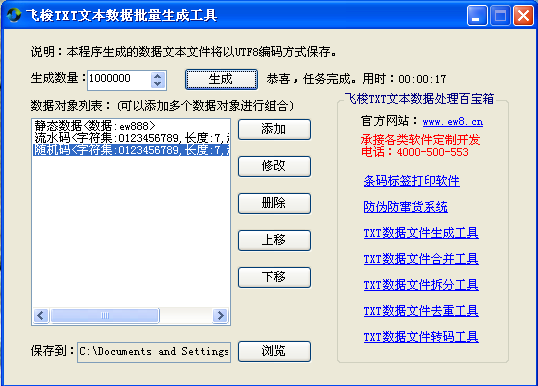The image size is (538, 386).
Task: Close the window
Action: [x=524, y=16]
